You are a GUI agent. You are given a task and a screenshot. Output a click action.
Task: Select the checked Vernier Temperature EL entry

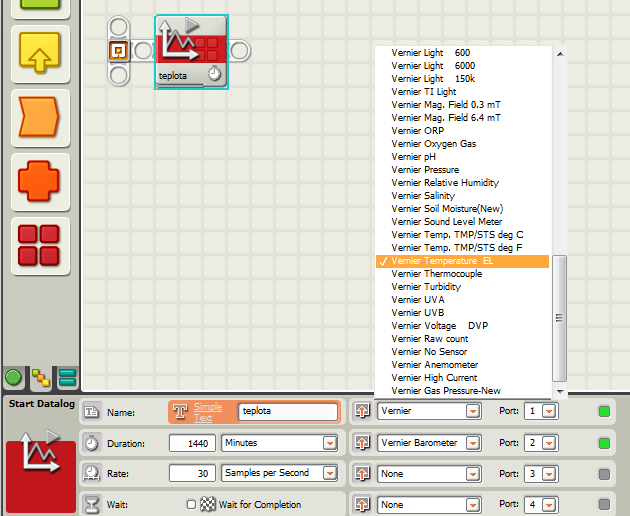462,261
